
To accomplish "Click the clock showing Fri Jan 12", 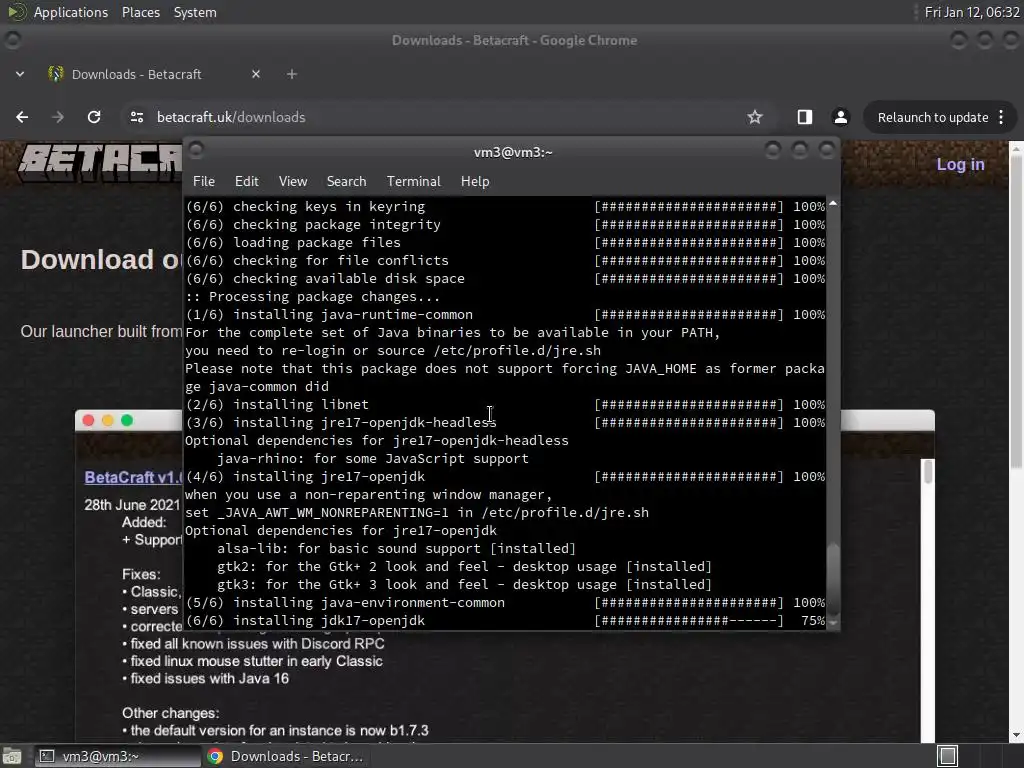I will (x=972, y=12).
